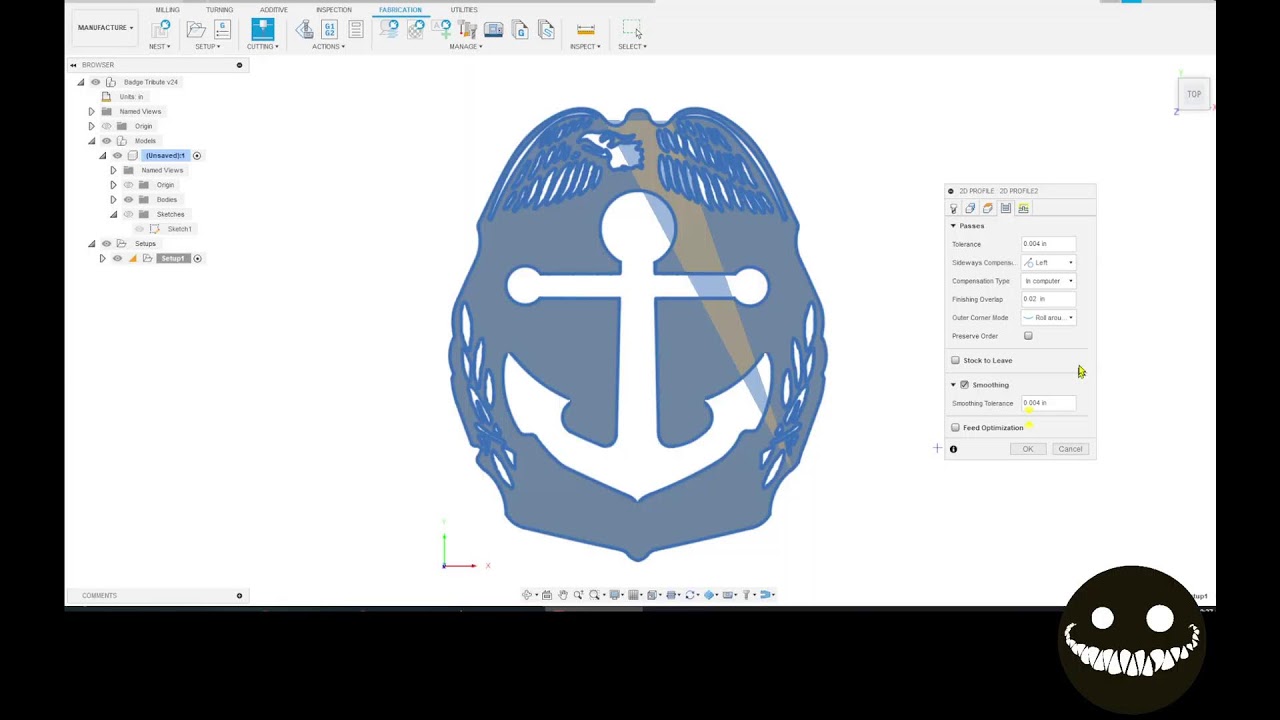Toggle visibility of the Setups node
The width and height of the screenshot is (1280, 720).
tap(107, 244)
